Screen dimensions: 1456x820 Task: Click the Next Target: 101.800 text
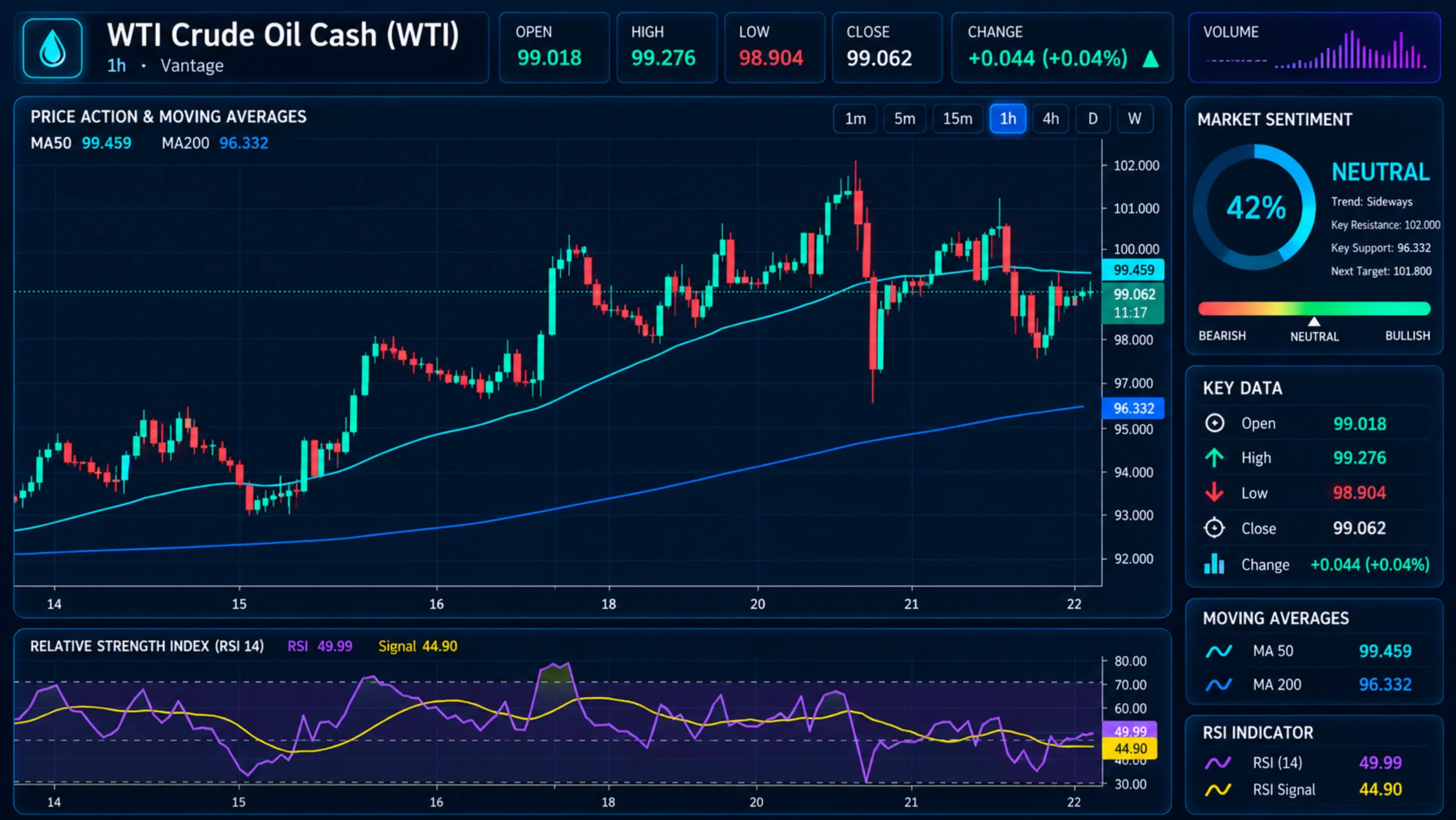point(1381,271)
